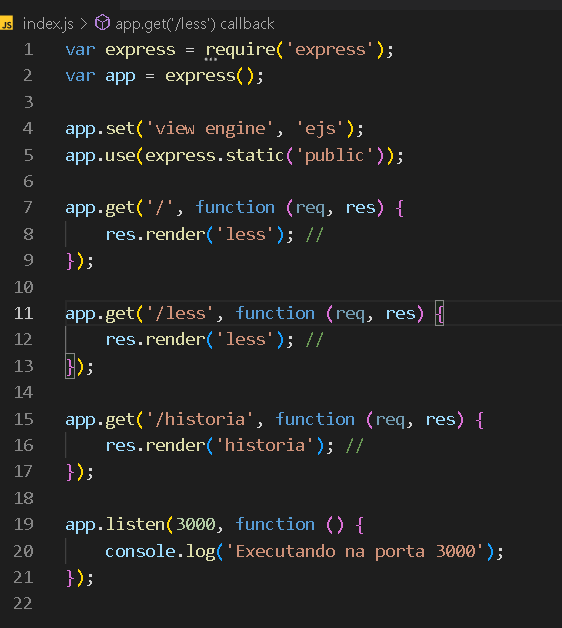Click console.log on line 20
The width and height of the screenshot is (562, 628).
(x=160, y=552)
